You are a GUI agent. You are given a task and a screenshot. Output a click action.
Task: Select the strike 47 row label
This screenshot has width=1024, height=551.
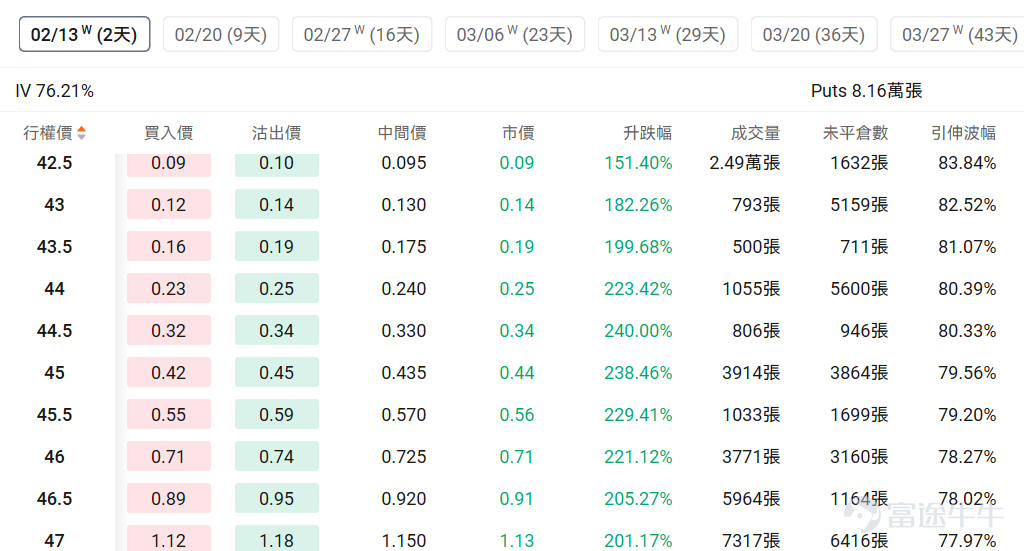[54, 540]
